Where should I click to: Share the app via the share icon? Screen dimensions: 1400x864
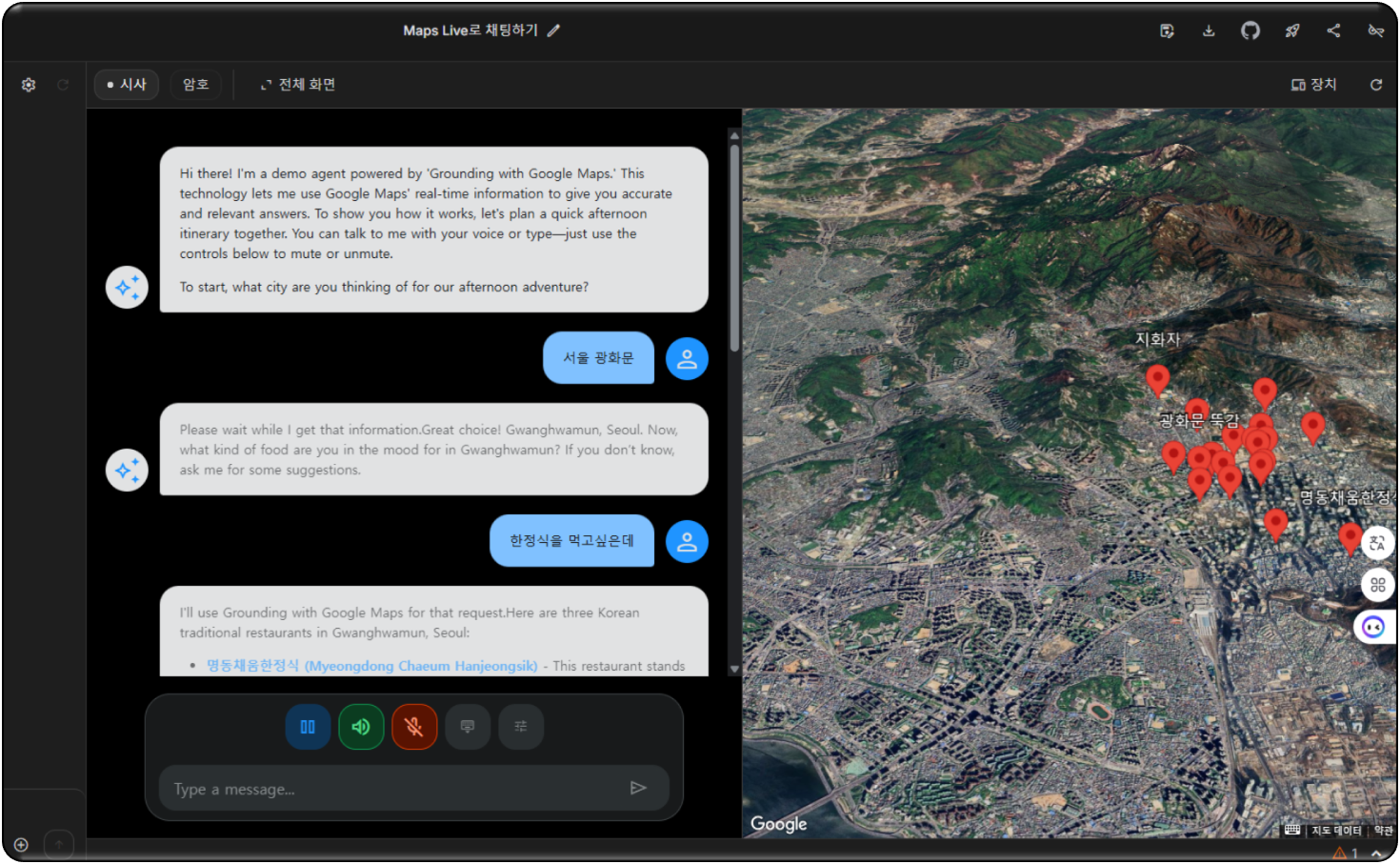click(x=1333, y=30)
